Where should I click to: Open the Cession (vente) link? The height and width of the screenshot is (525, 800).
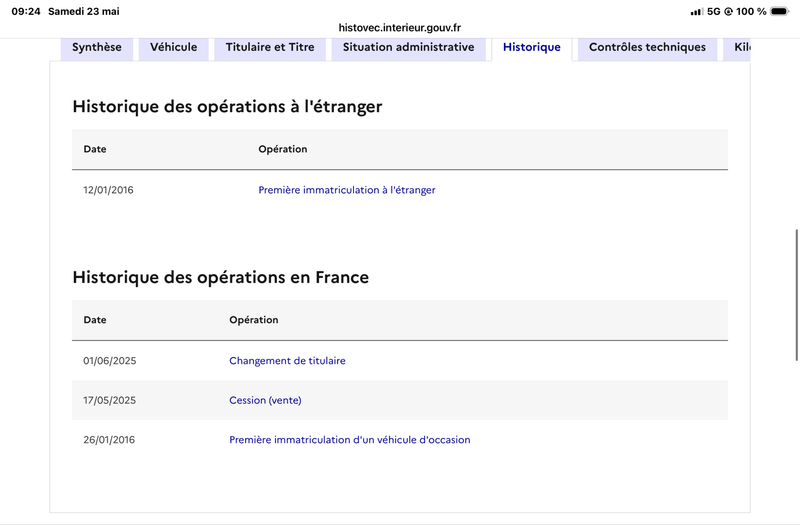(265, 401)
